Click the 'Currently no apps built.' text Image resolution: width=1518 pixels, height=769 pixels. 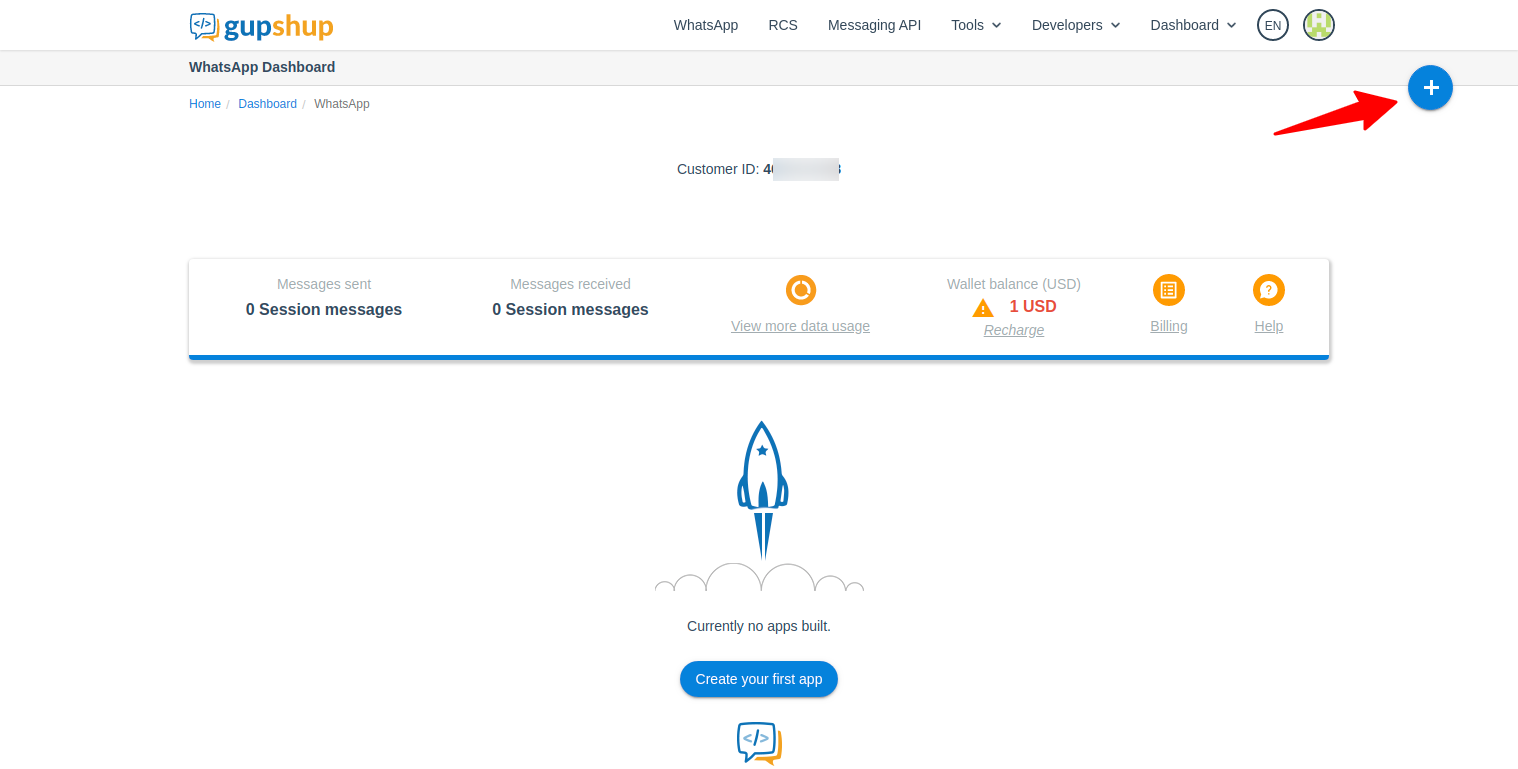tap(759, 626)
